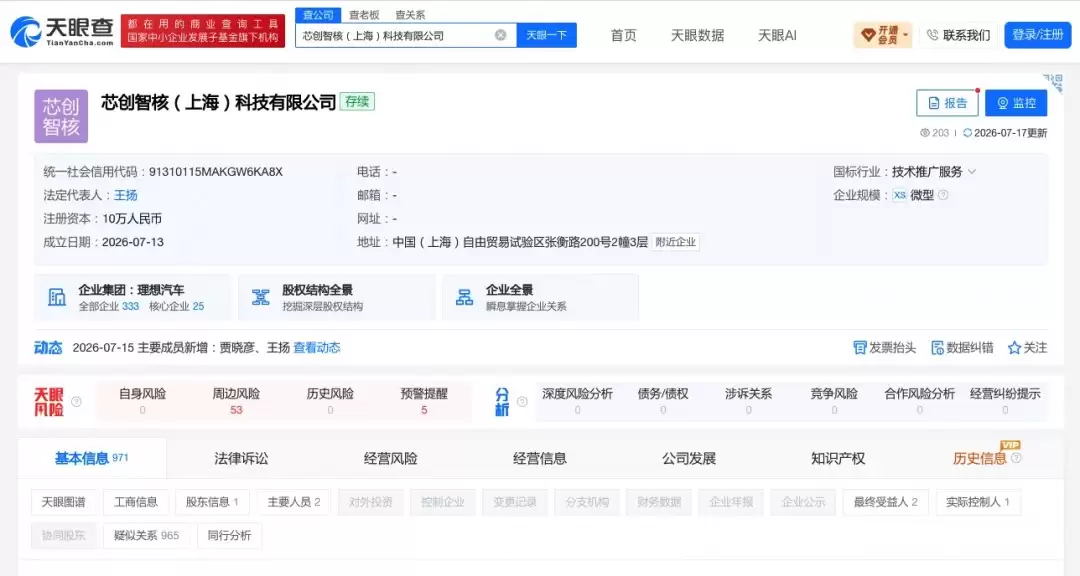Click the 天眼一下 search button
This screenshot has width=1080, height=576.
(x=546, y=35)
